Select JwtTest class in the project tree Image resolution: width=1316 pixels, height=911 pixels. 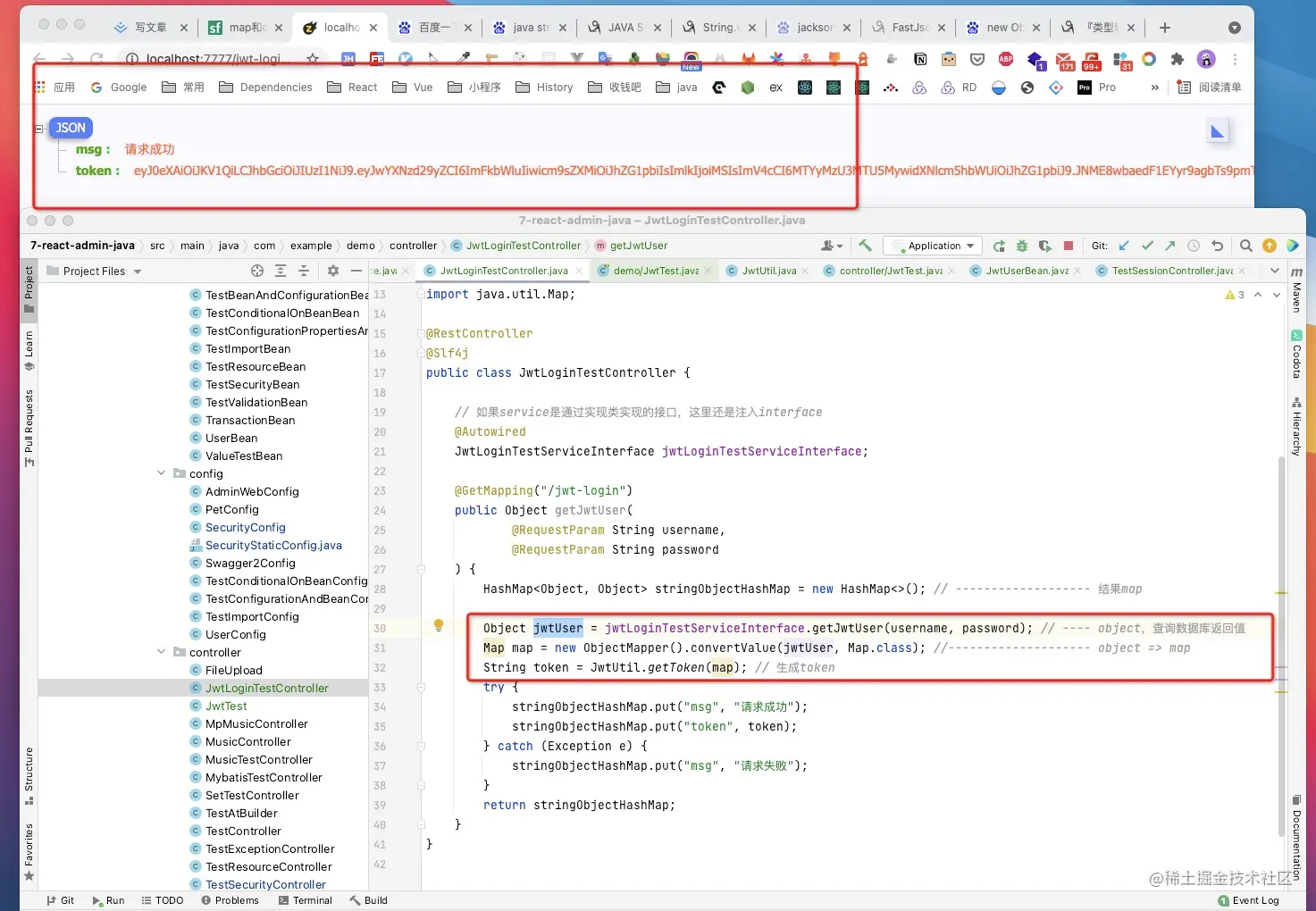pyautogui.click(x=225, y=706)
